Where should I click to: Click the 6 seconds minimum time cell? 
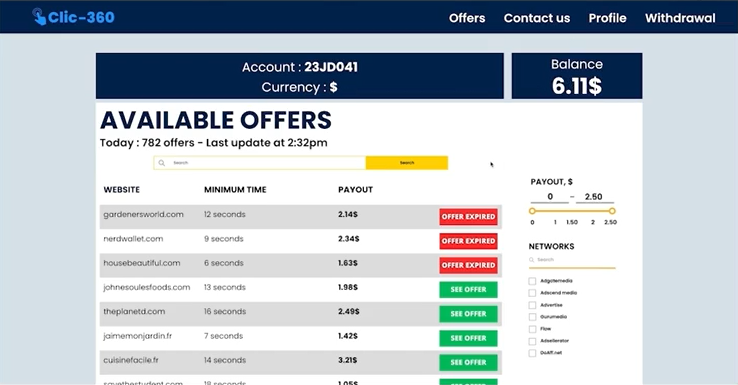(224, 263)
